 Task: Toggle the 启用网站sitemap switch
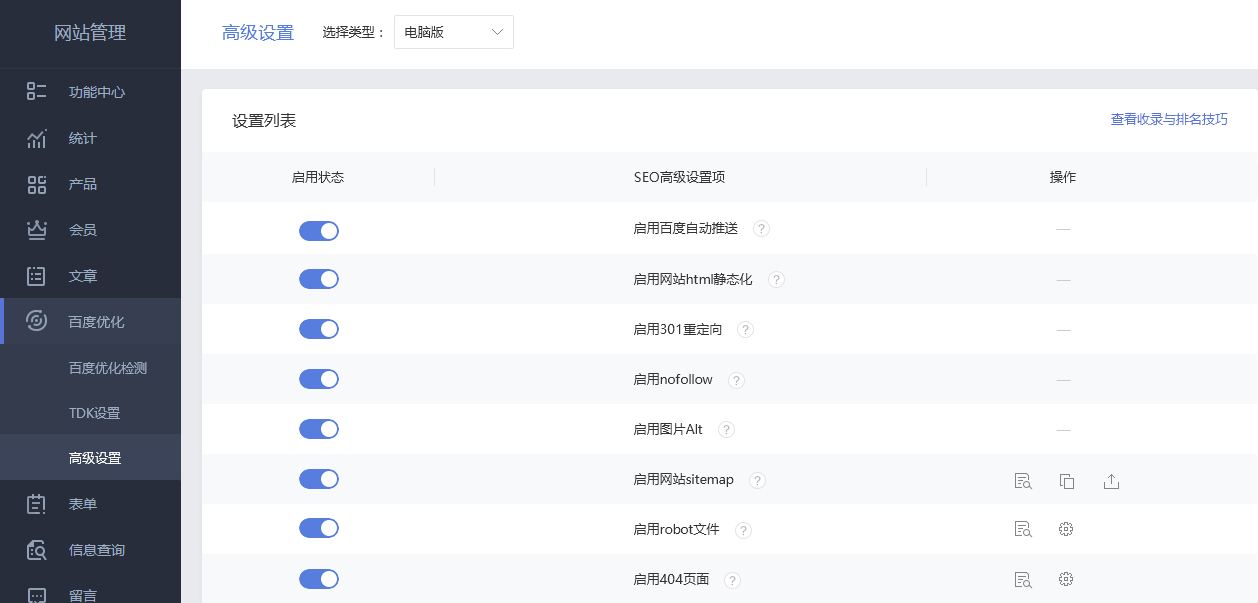pos(319,479)
